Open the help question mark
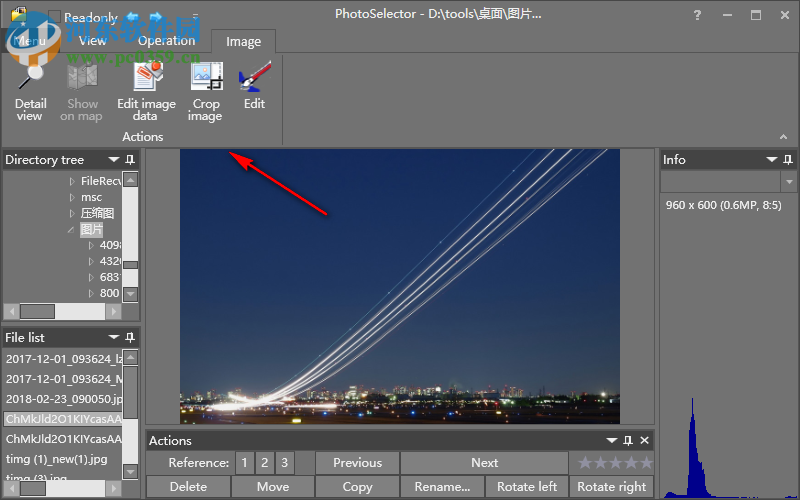Image resolution: width=800 pixels, height=500 pixels. pos(697,15)
